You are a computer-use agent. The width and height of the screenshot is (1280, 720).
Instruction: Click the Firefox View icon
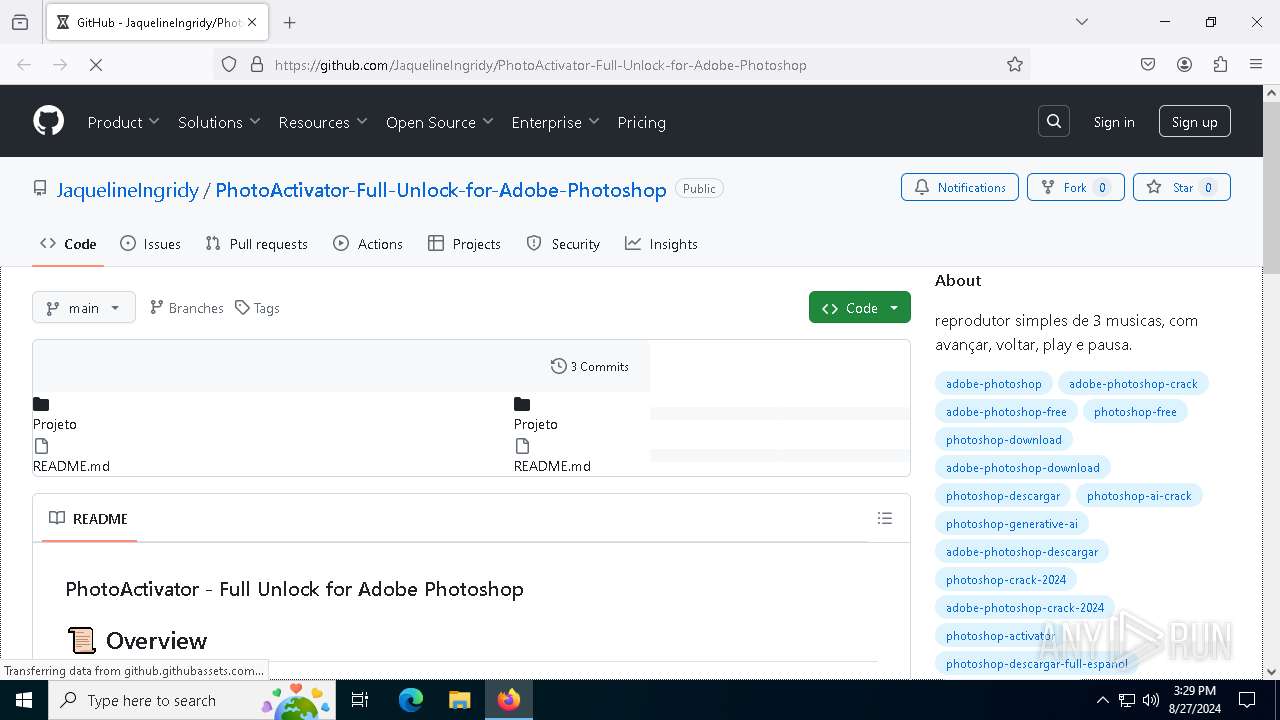coord(20,22)
